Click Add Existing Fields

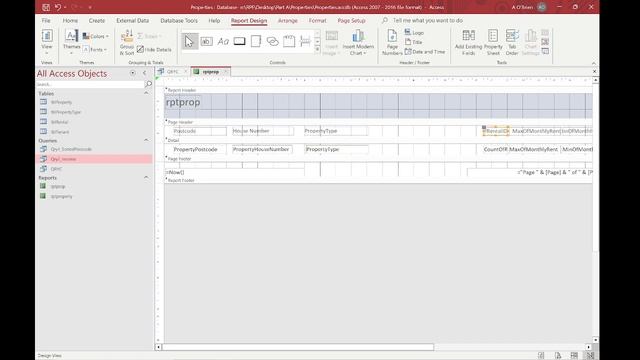[468, 42]
